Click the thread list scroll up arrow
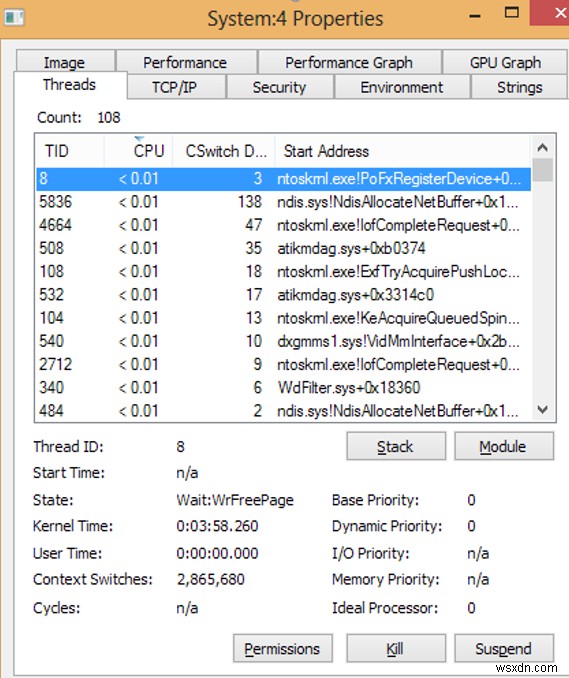This screenshot has width=569, height=678. click(543, 147)
